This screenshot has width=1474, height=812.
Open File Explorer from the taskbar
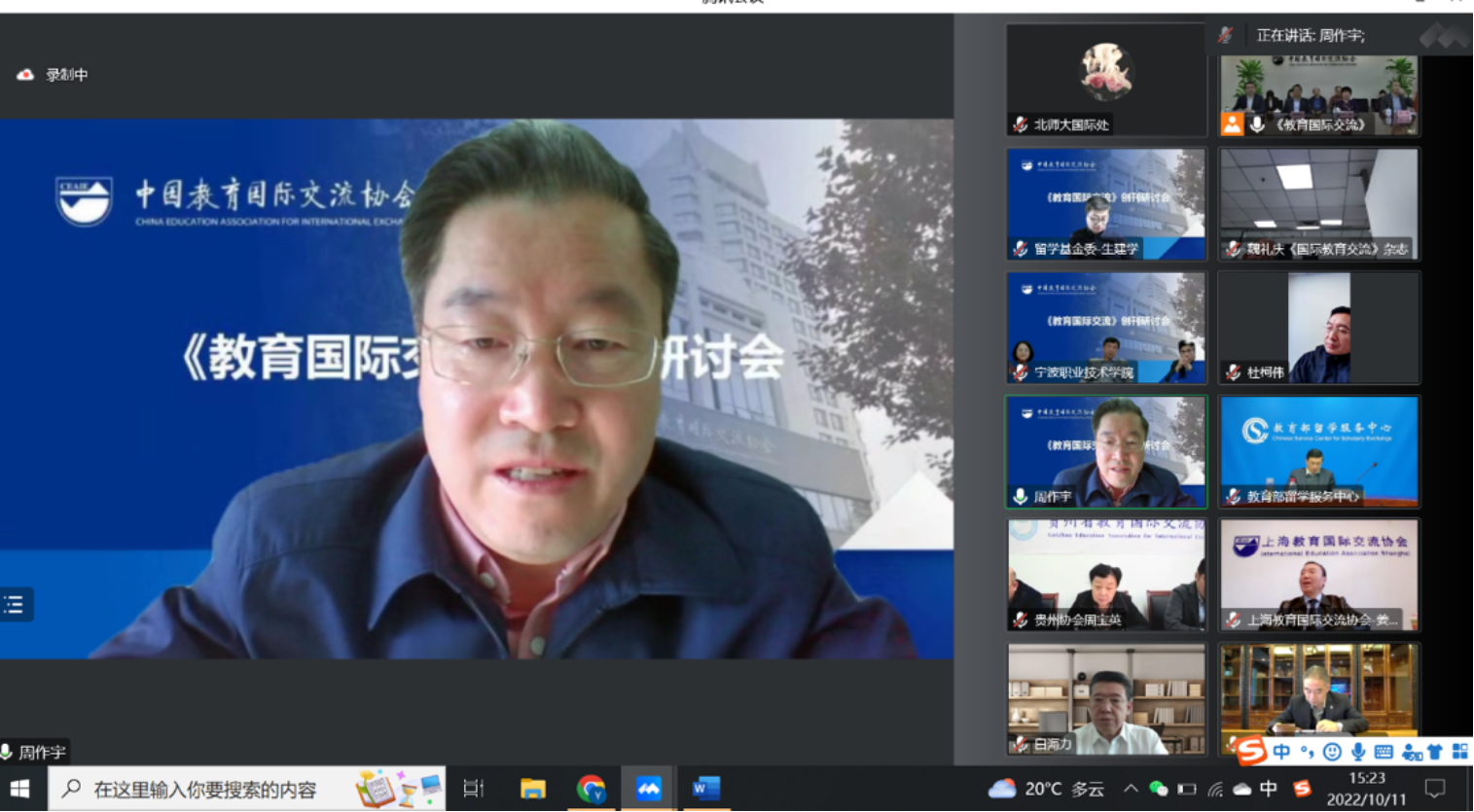532,789
